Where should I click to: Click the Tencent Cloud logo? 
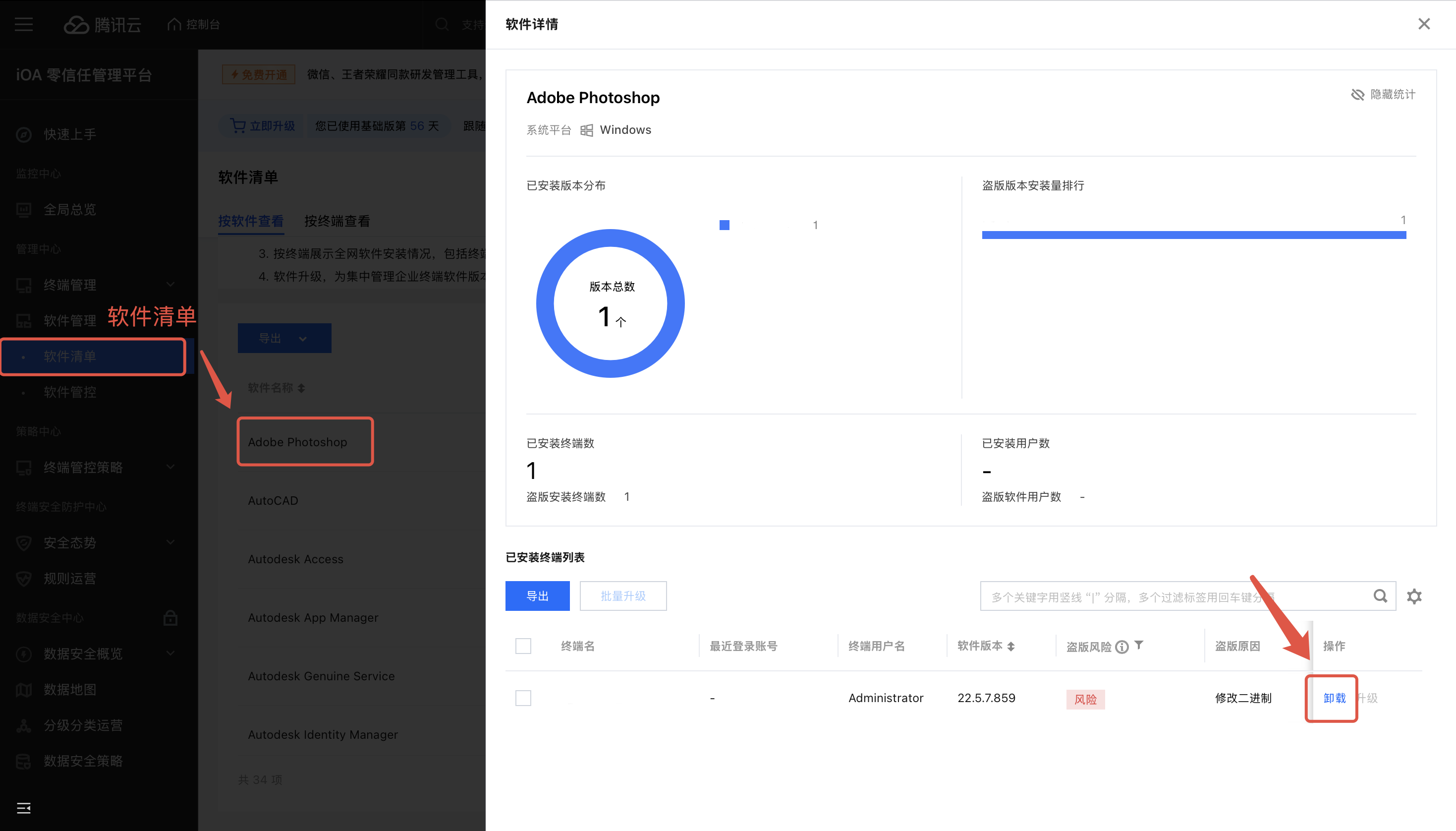[103, 24]
